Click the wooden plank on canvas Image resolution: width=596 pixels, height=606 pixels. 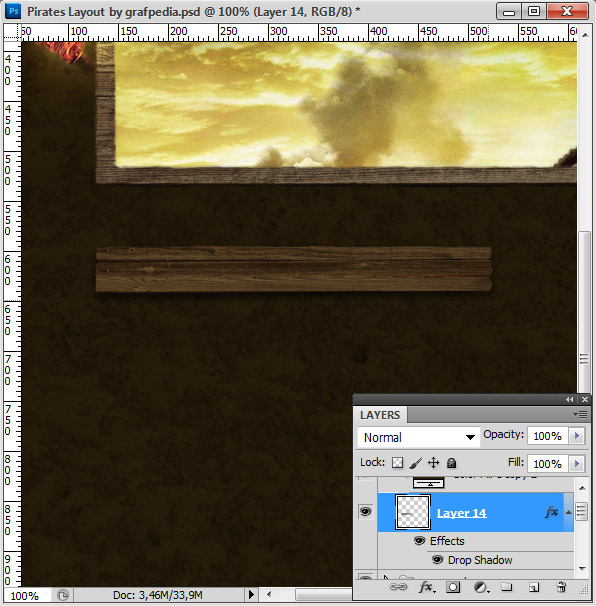pyautogui.click(x=294, y=269)
